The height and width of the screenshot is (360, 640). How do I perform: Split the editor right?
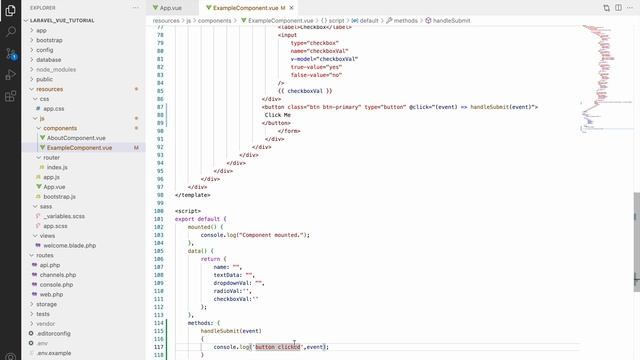618,8
